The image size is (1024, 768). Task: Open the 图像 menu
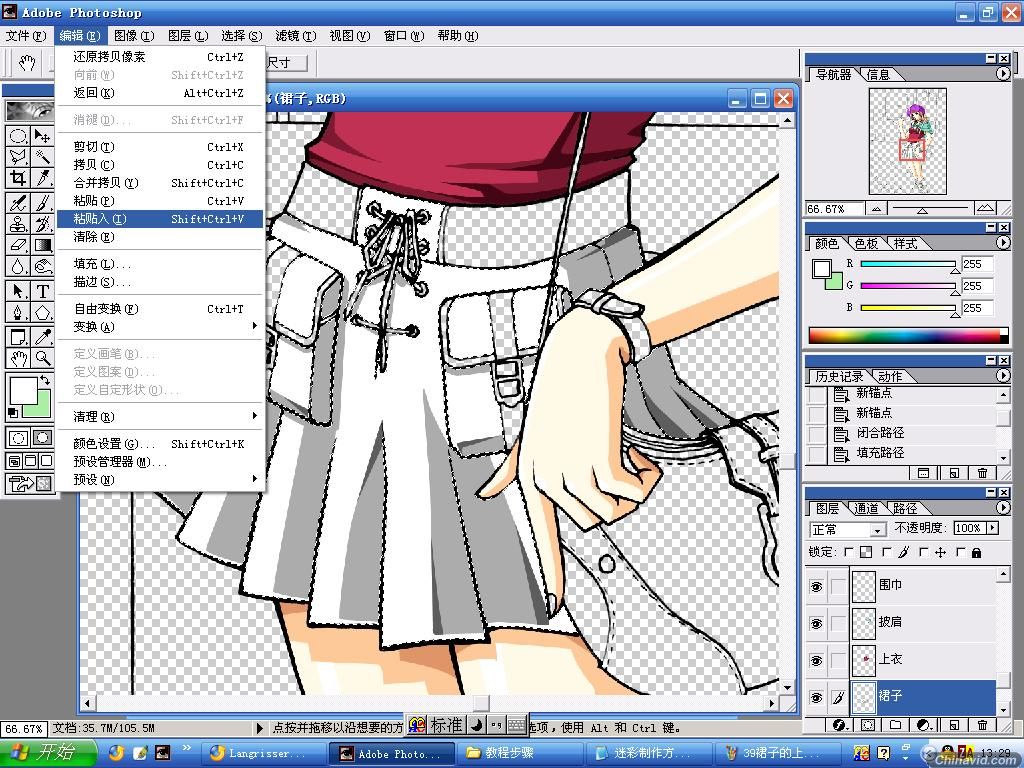click(134, 36)
